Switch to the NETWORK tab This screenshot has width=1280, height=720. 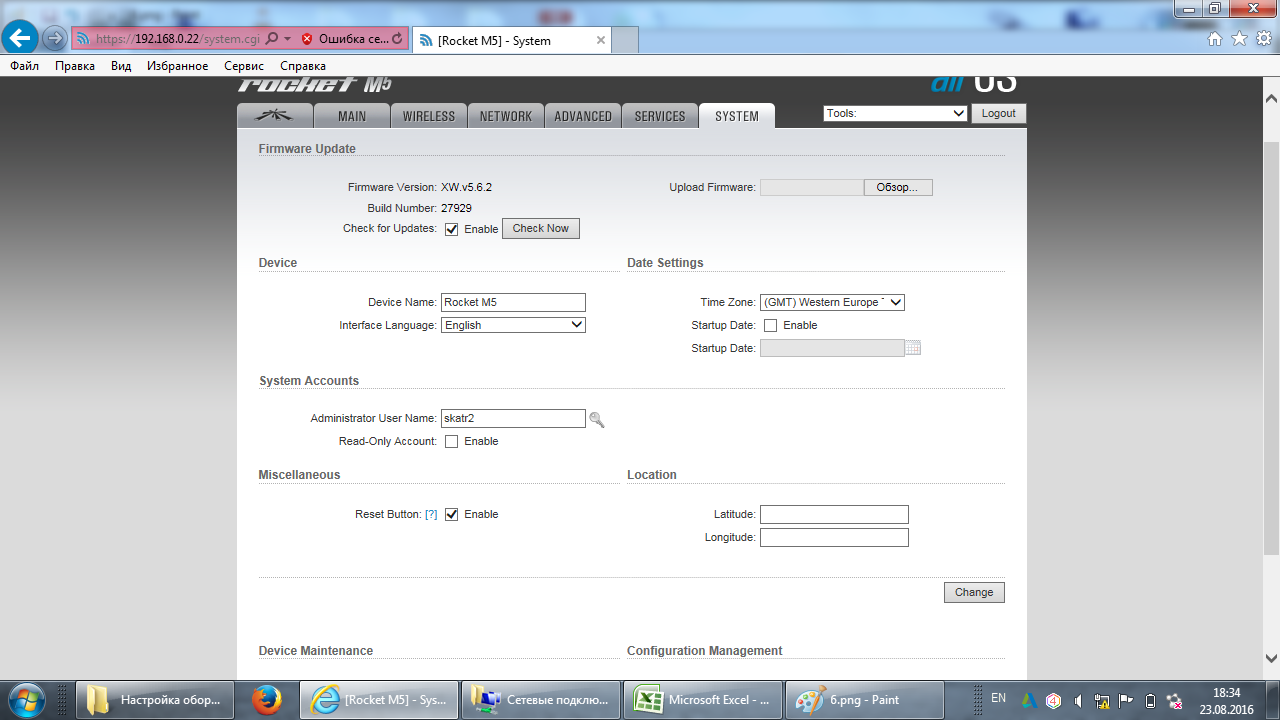[x=506, y=116]
